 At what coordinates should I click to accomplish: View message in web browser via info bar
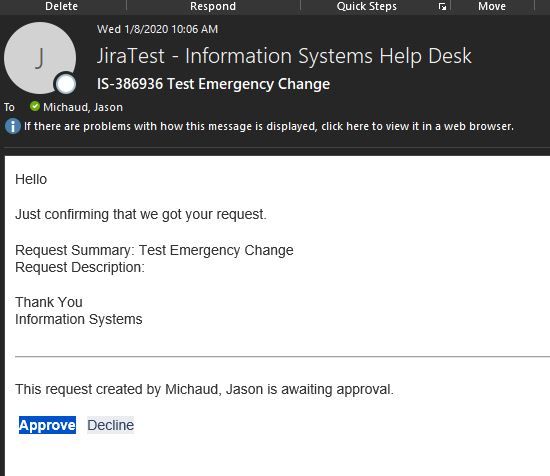(x=269, y=126)
